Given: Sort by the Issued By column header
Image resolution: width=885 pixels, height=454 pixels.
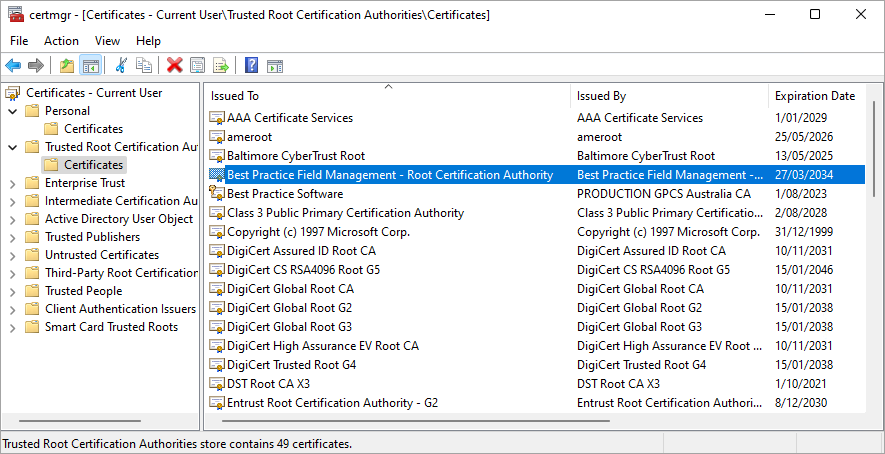Looking at the screenshot, I should point(669,96).
